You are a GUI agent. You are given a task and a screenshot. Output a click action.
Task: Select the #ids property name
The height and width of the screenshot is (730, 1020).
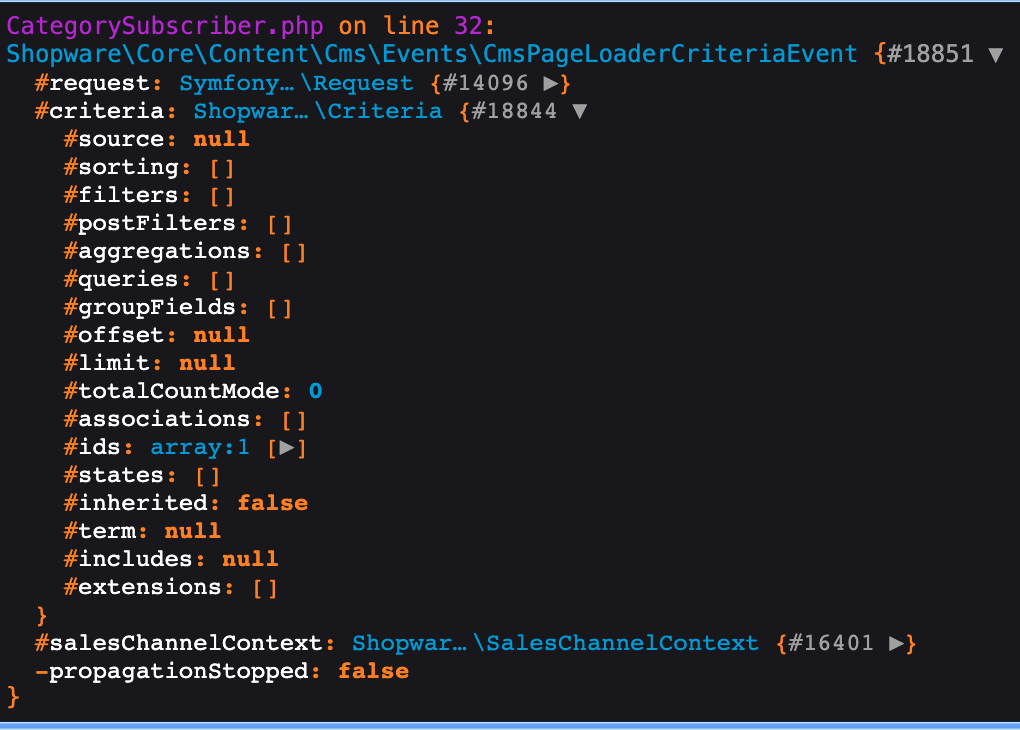[x=92, y=447]
